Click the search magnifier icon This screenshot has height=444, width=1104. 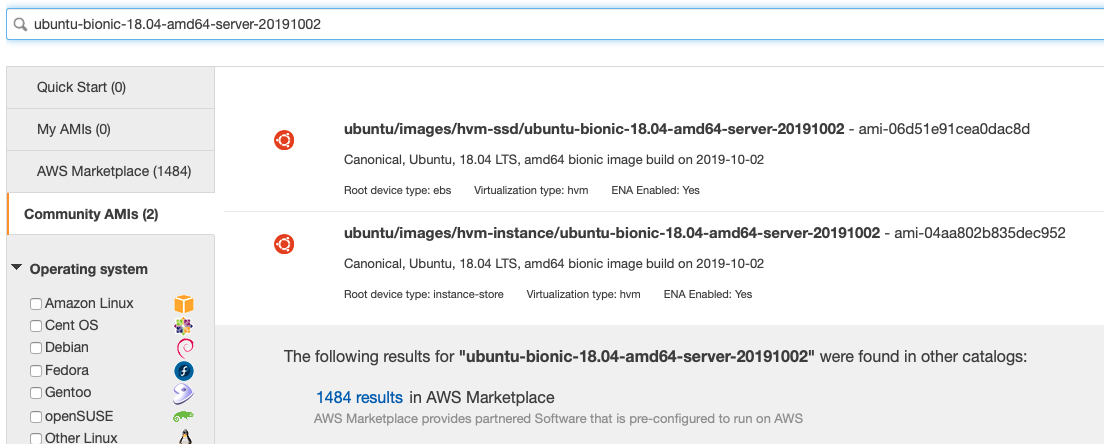point(20,25)
